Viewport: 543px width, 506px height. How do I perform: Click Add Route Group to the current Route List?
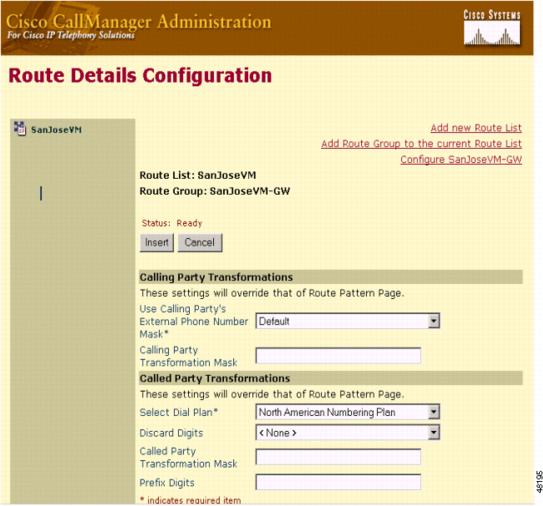[421, 144]
